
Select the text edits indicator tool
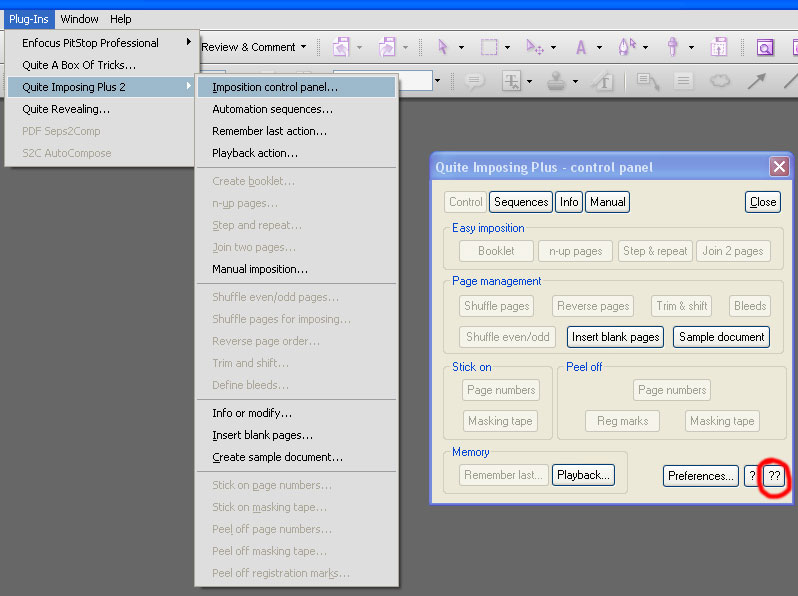[511, 81]
